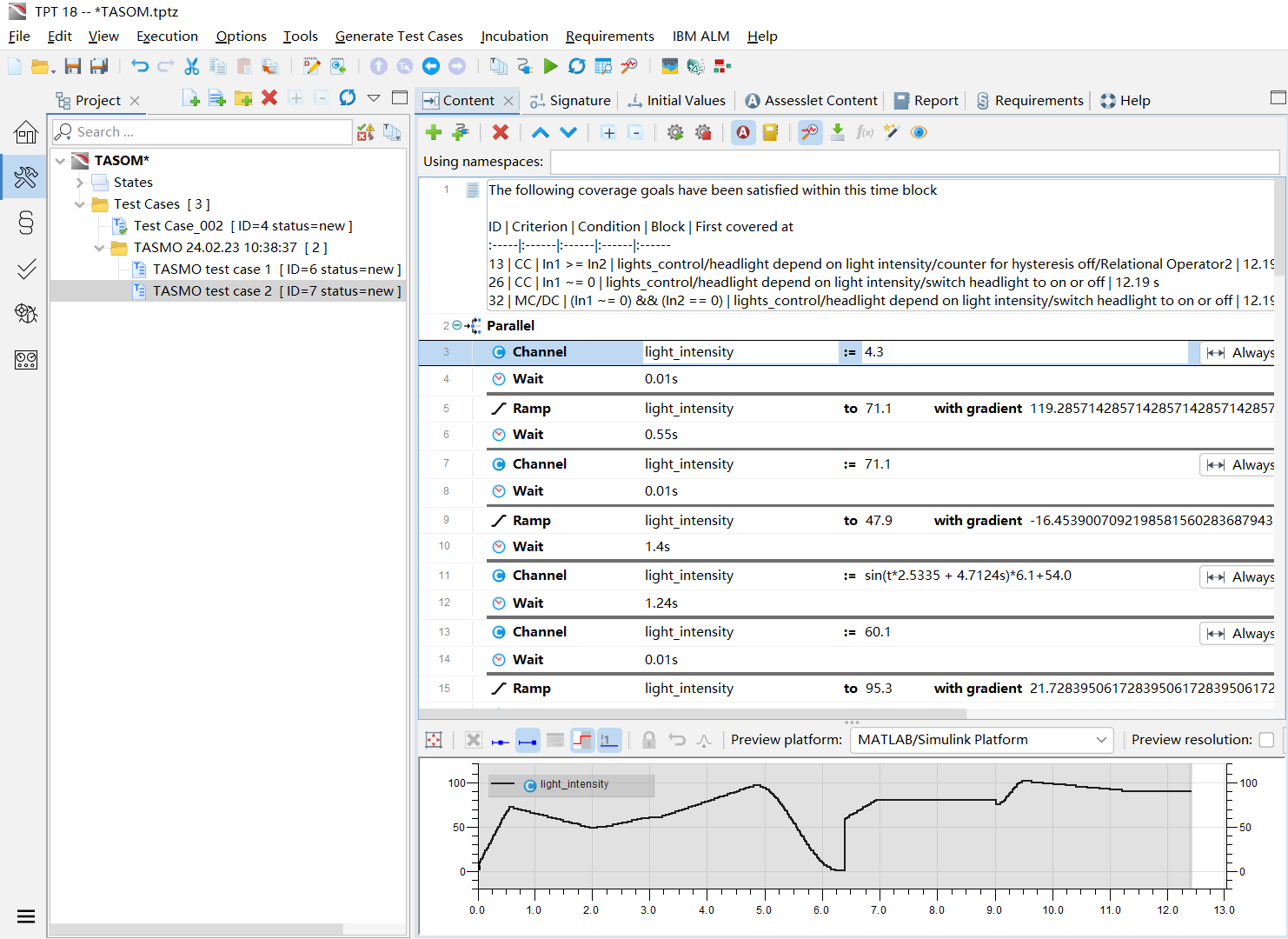Select TASMO test case 1 in tree
Viewport: 1288px width, 939px height.
(212, 270)
